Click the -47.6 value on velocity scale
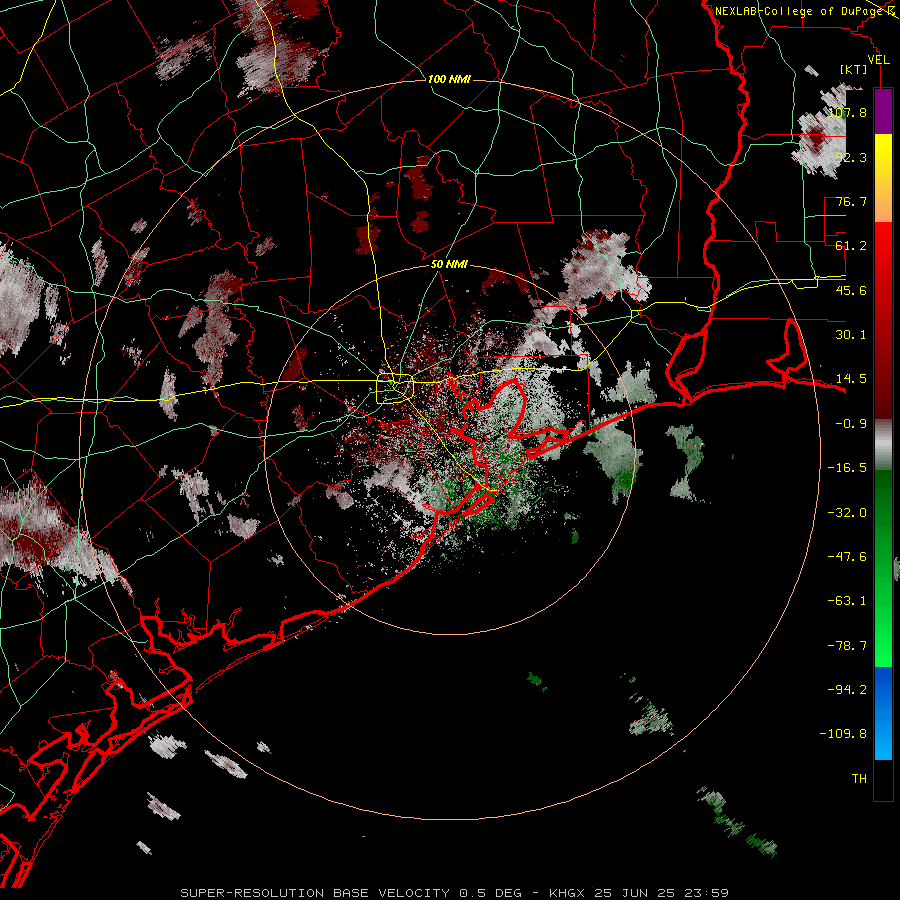The width and height of the screenshot is (900, 900). [x=847, y=557]
